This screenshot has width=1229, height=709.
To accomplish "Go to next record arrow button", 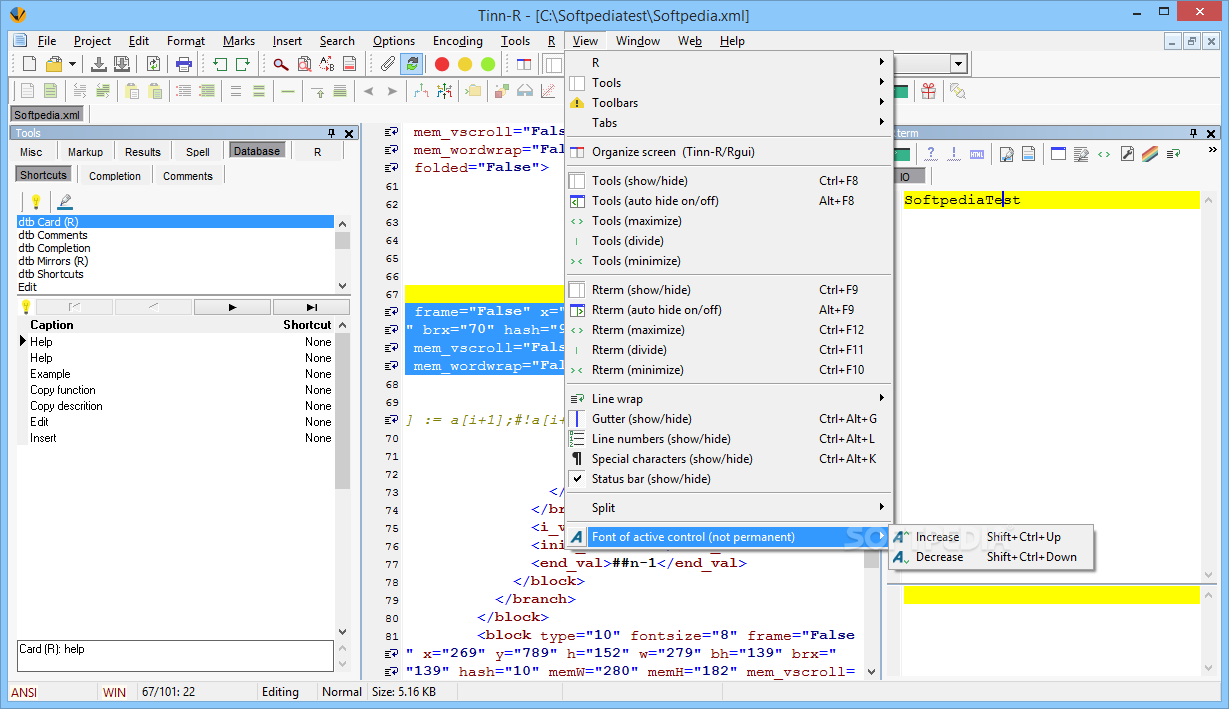I will 232,307.
